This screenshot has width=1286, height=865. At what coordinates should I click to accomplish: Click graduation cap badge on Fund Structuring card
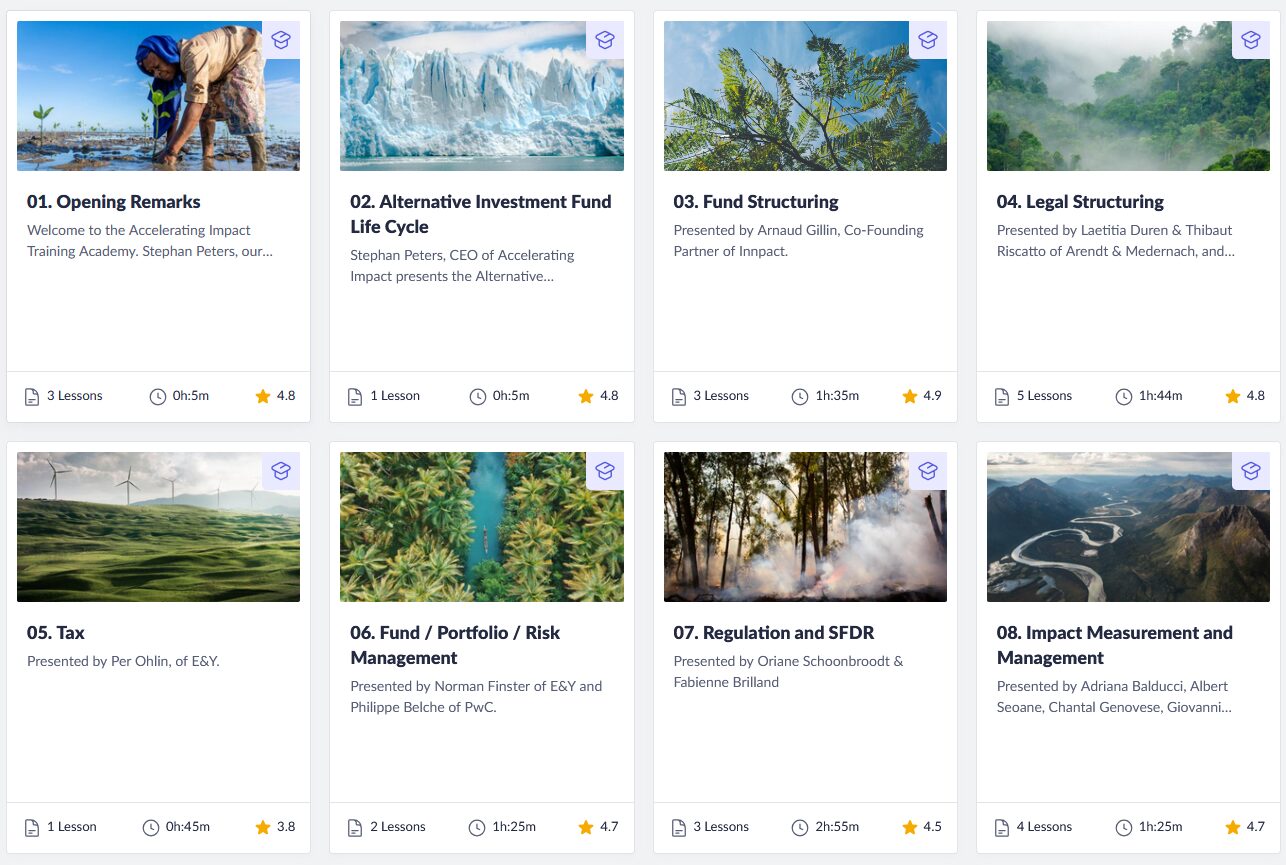(x=928, y=40)
